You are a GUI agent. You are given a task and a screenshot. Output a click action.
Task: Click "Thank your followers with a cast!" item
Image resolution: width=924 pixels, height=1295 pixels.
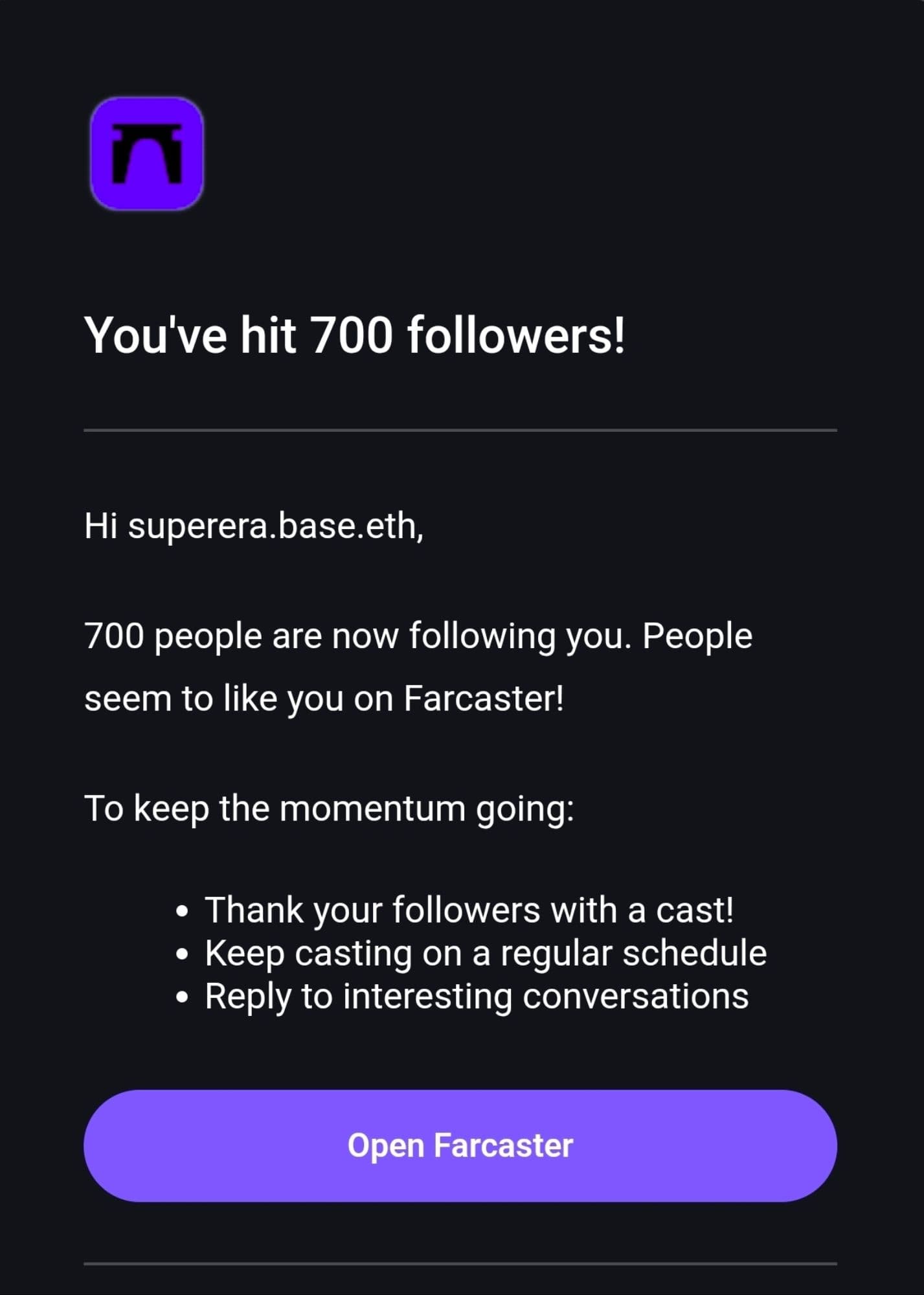pyautogui.click(x=469, y=910)
